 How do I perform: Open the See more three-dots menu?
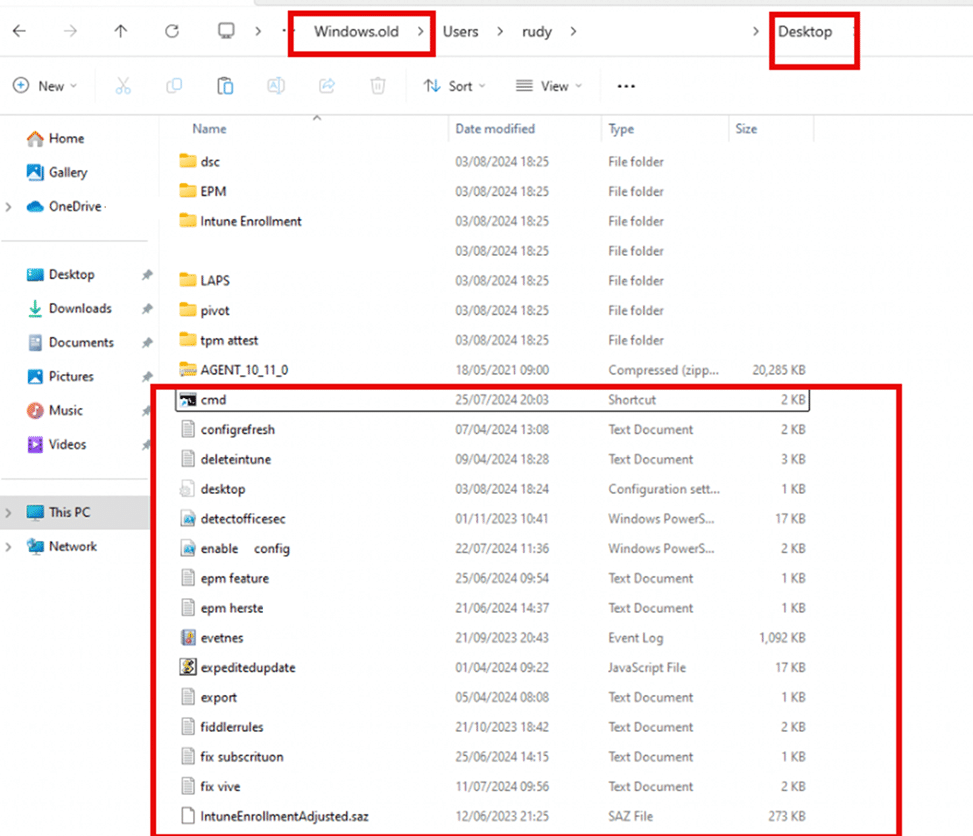[626, 86]
